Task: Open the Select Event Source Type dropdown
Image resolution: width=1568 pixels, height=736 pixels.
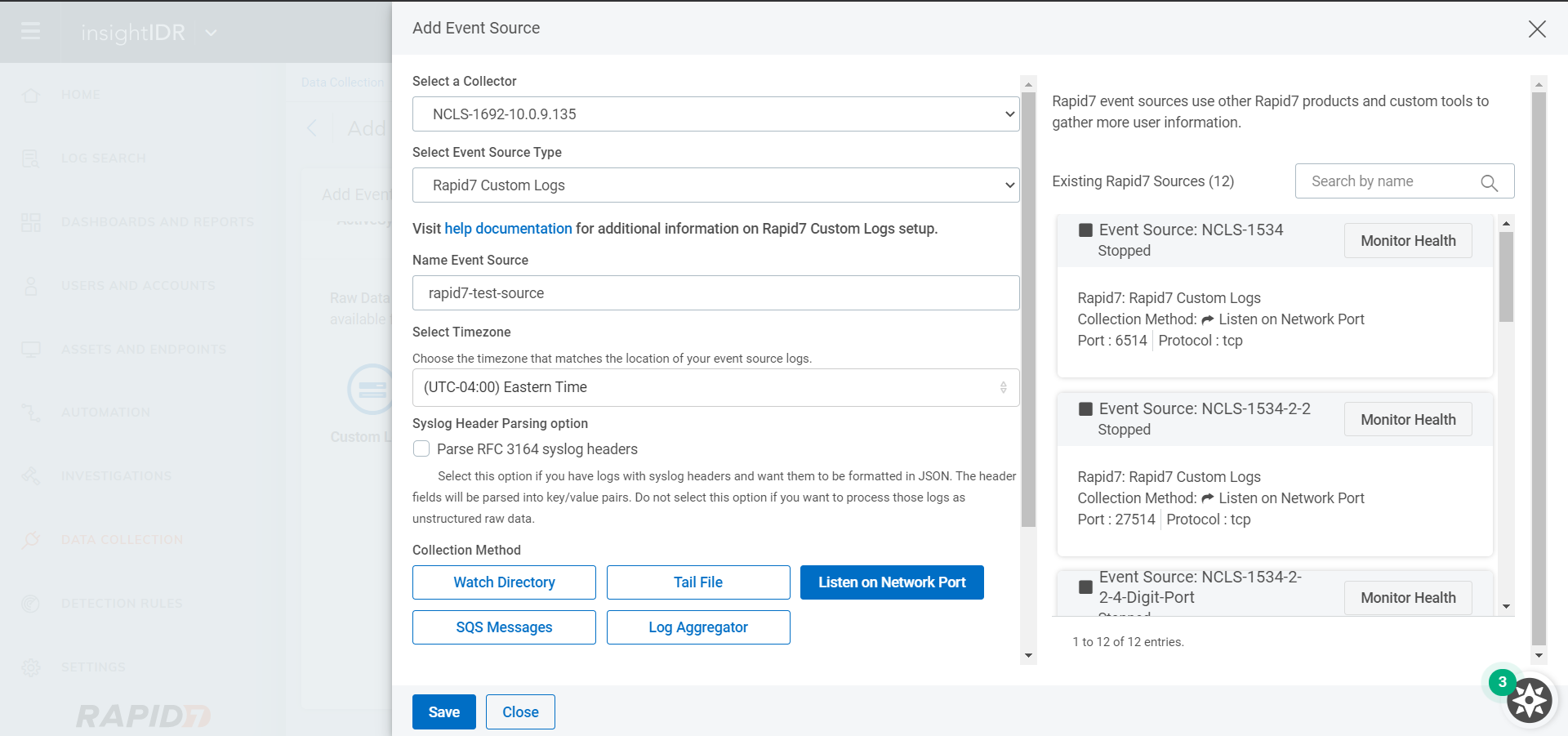Action: (716, 185)
